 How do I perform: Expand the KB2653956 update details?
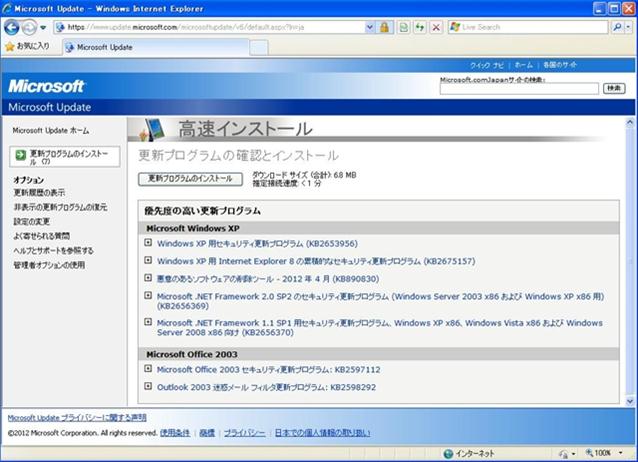click(x=148, y=243)
